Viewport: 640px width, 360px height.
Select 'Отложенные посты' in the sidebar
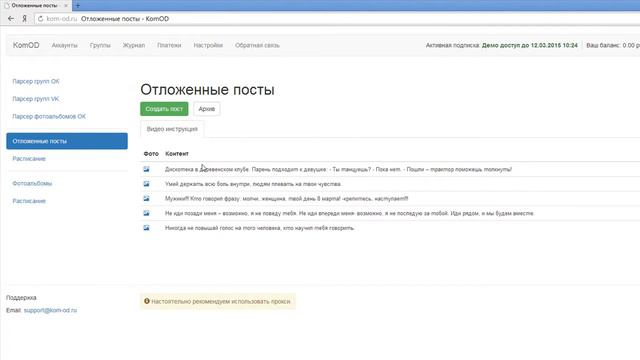pyautogui.click(x=67, y=141)
